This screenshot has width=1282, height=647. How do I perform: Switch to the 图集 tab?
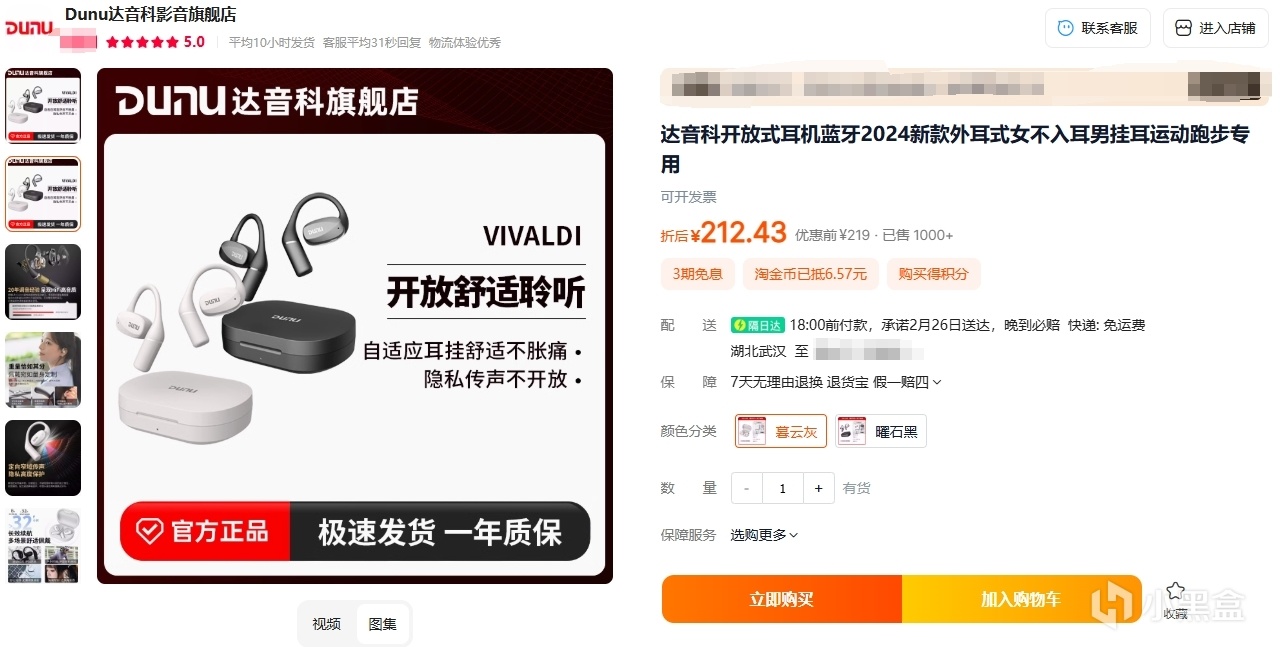382,624
